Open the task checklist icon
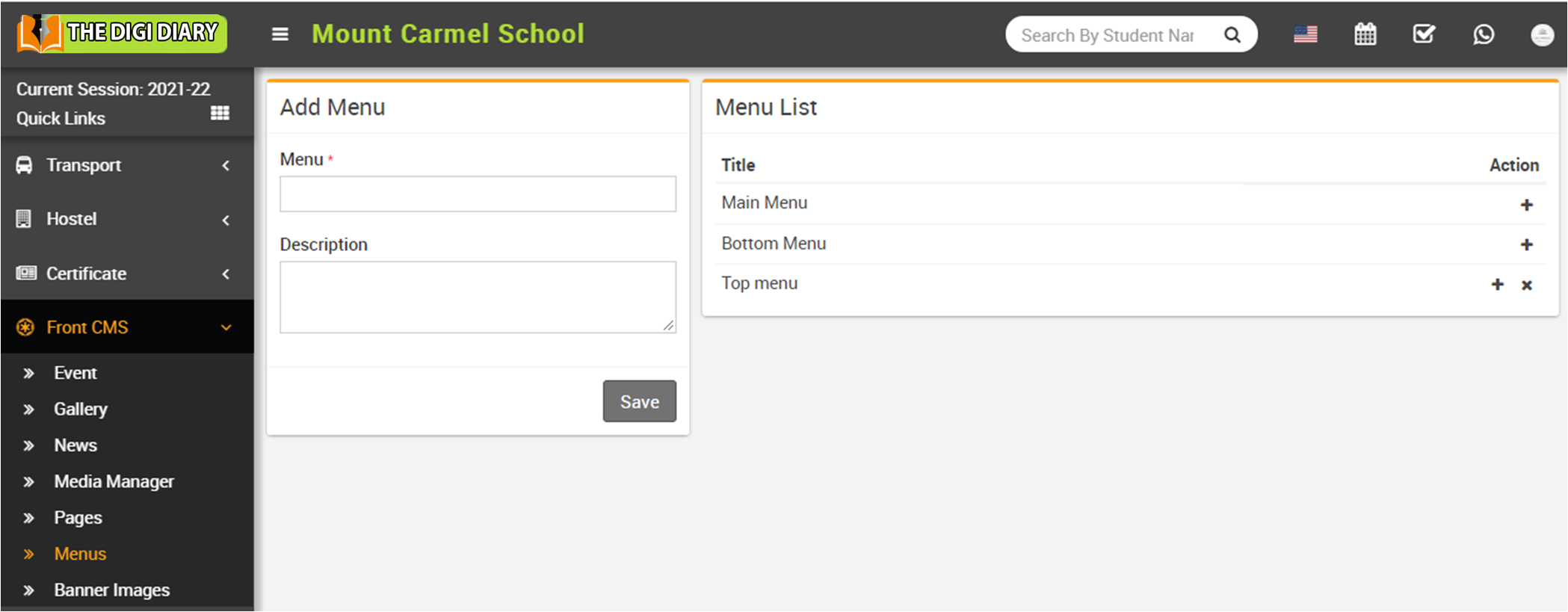 click(x=1424, y=34)
